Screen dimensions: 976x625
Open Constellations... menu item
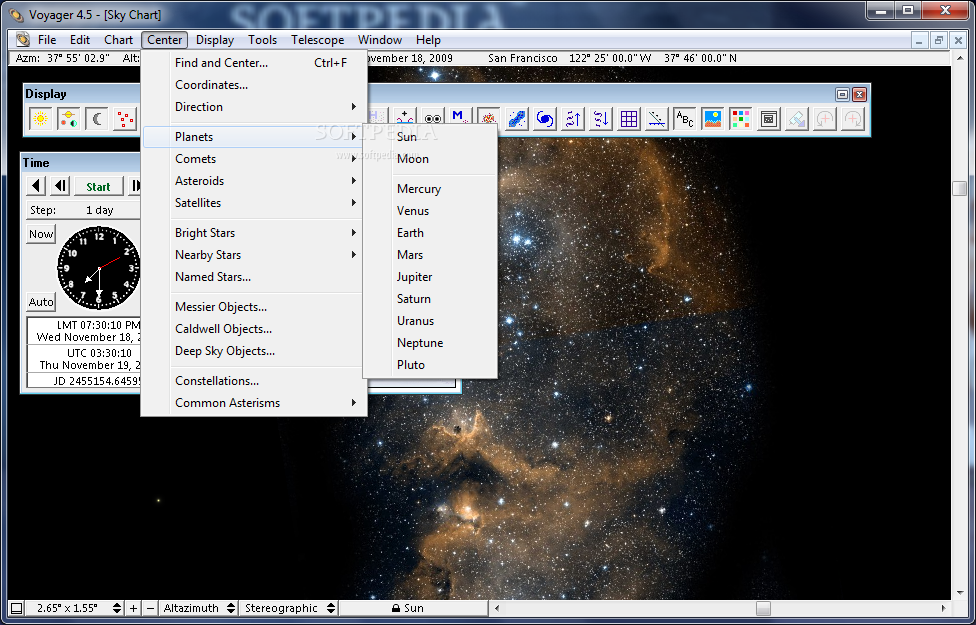254,381
